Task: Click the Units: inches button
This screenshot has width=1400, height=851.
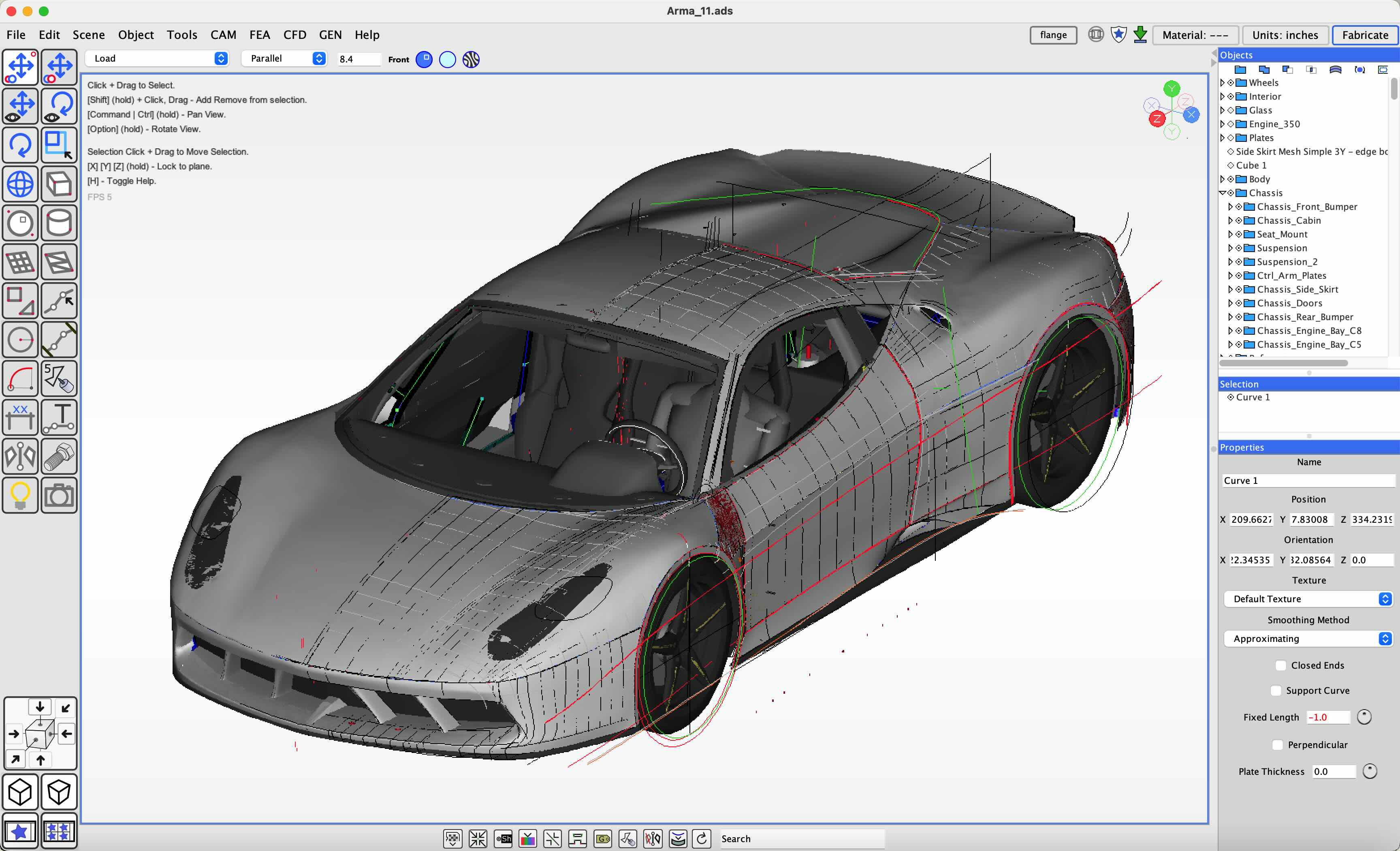Action: point(1285,35)
